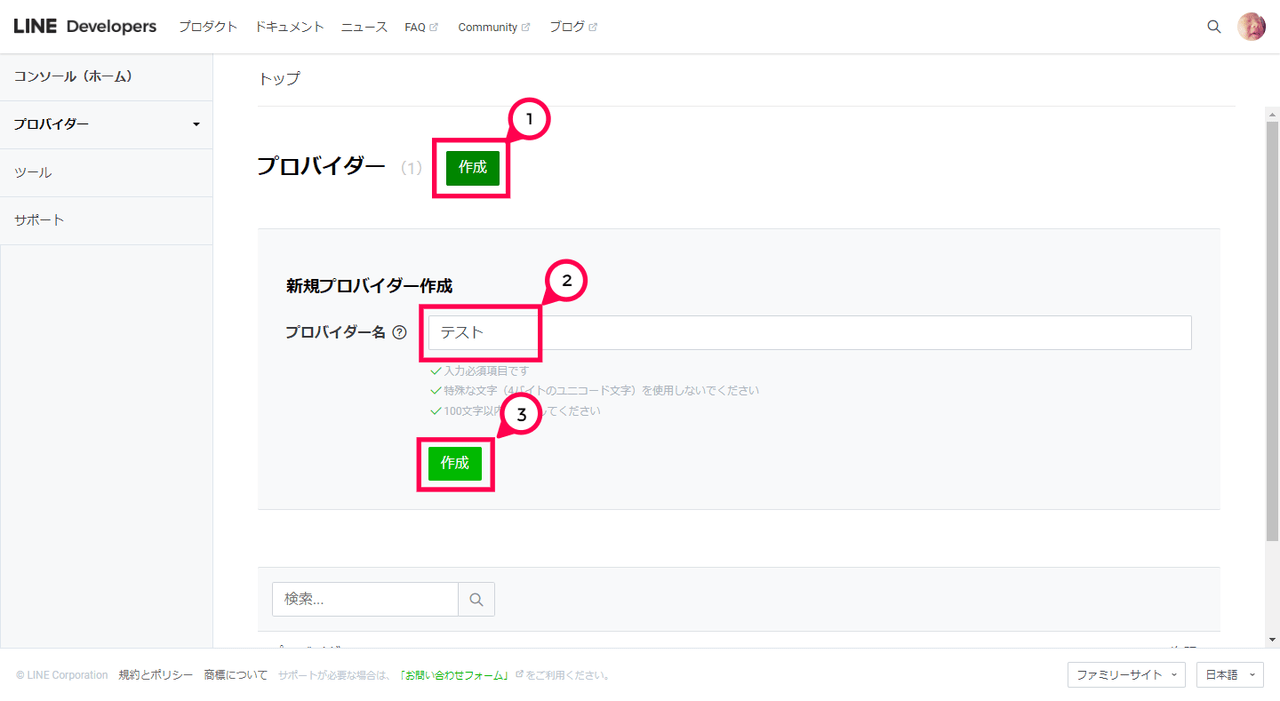Open the ファミリーサイト dropdown

point(1126,675)
